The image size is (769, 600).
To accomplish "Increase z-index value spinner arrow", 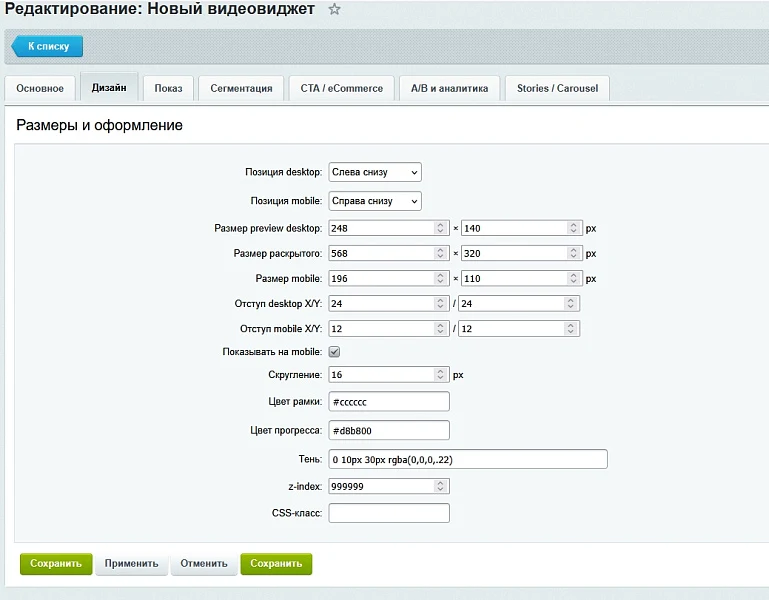I will [440, 483].
